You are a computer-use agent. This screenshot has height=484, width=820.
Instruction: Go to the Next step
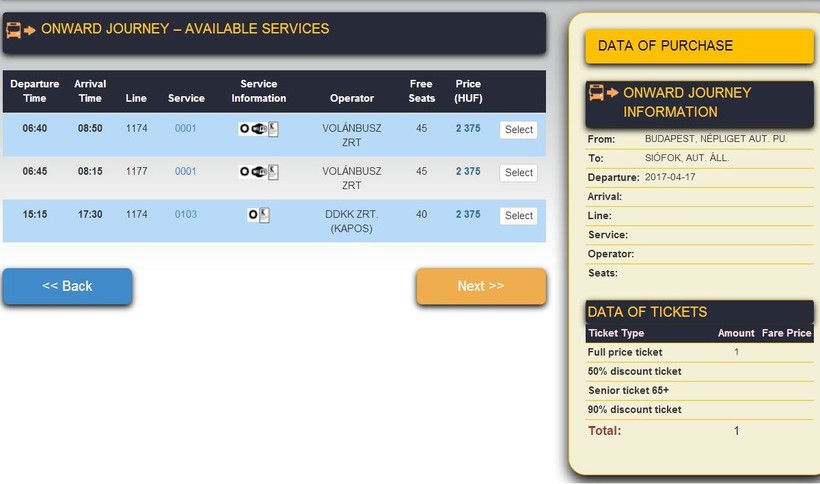tap(481, 286)
